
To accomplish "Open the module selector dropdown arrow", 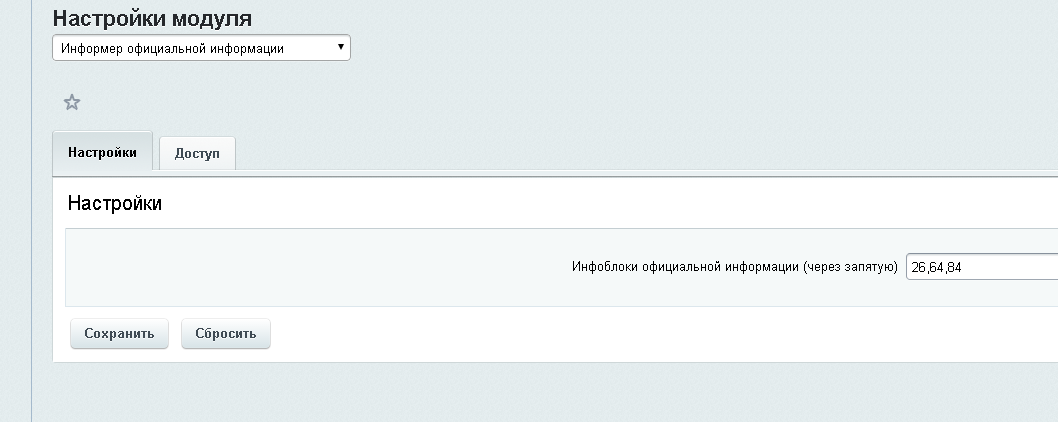I will tap(341, 47).
